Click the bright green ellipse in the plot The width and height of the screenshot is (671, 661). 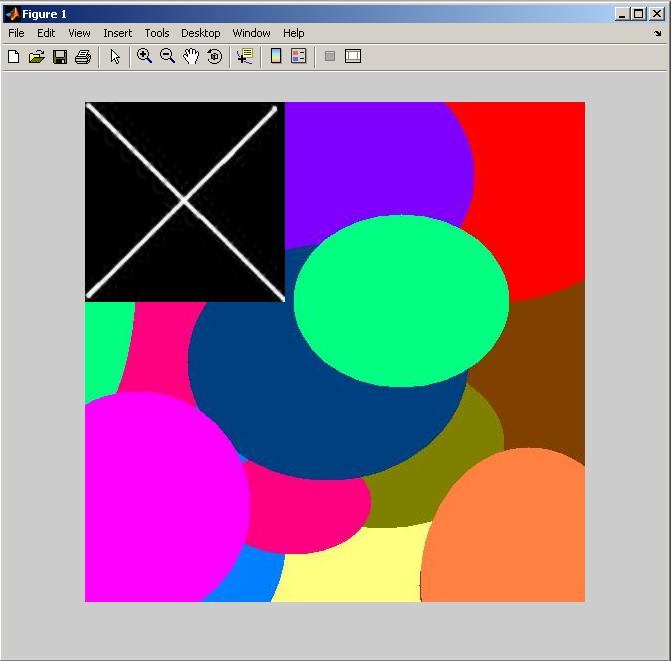point(401,300)
